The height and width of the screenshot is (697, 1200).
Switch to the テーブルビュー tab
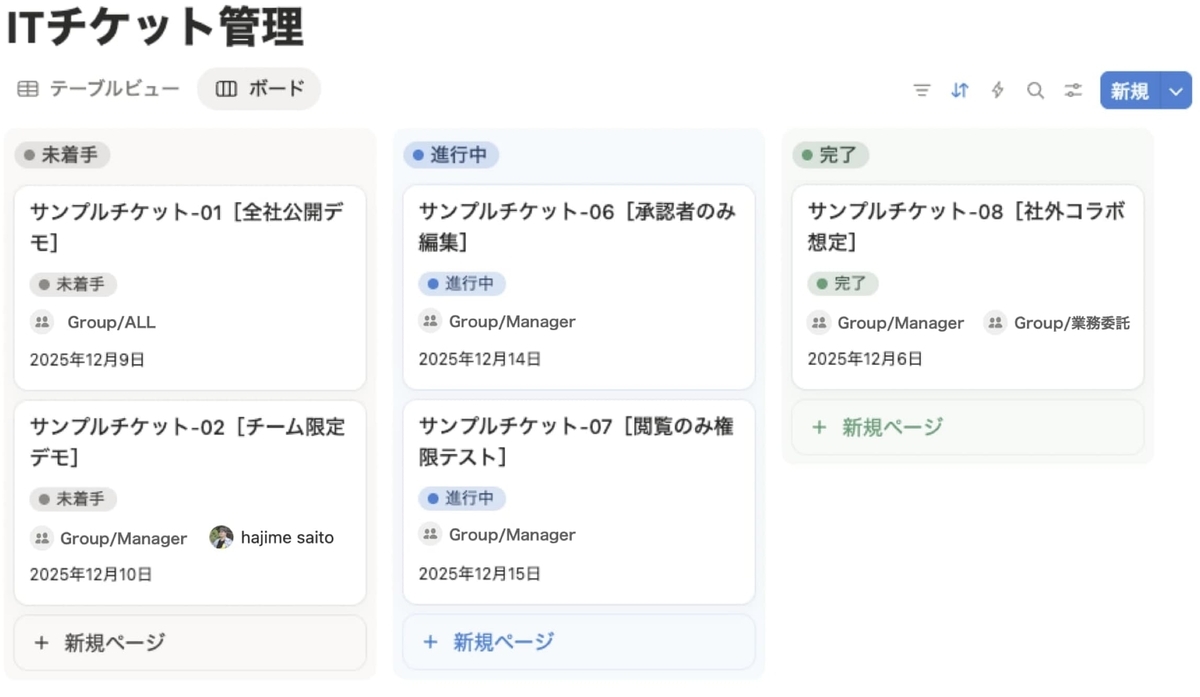click(99, 89)
